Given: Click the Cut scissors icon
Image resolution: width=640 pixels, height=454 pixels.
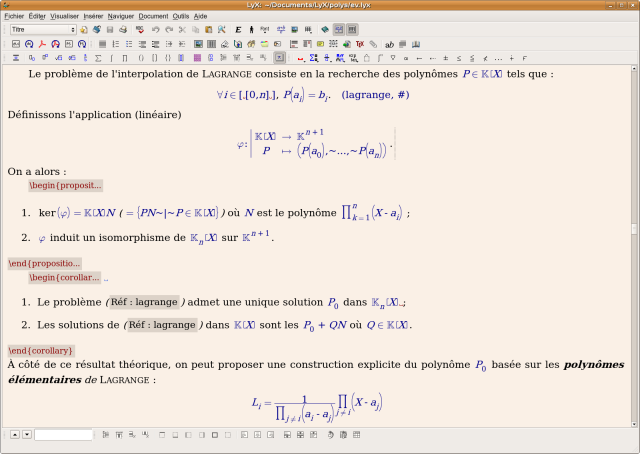Looking at the screenshot, I should 181,30.
